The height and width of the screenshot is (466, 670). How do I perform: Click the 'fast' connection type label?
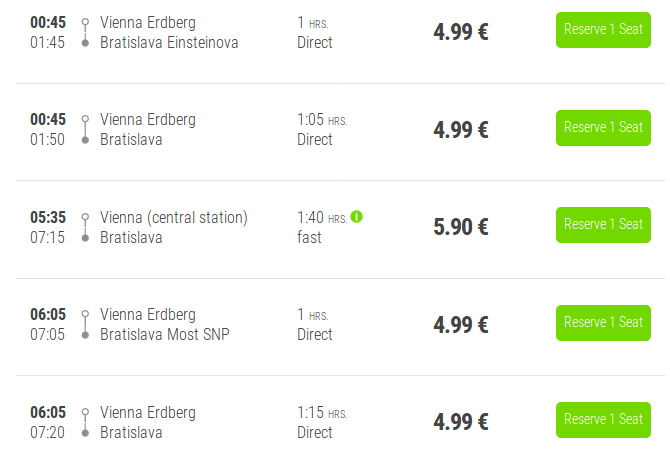click(x=309, y=237)
